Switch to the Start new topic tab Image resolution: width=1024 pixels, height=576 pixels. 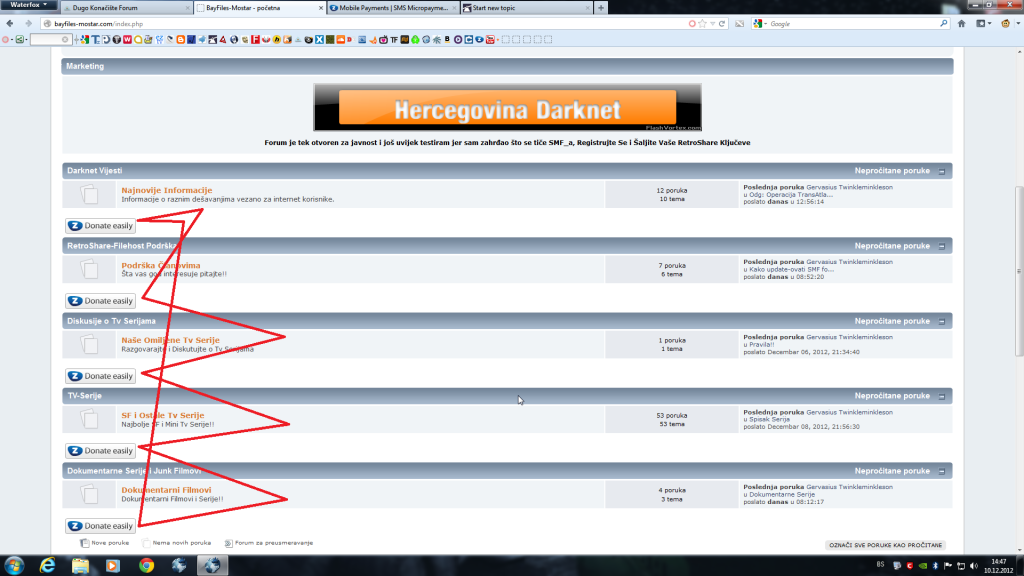[526, 8]
